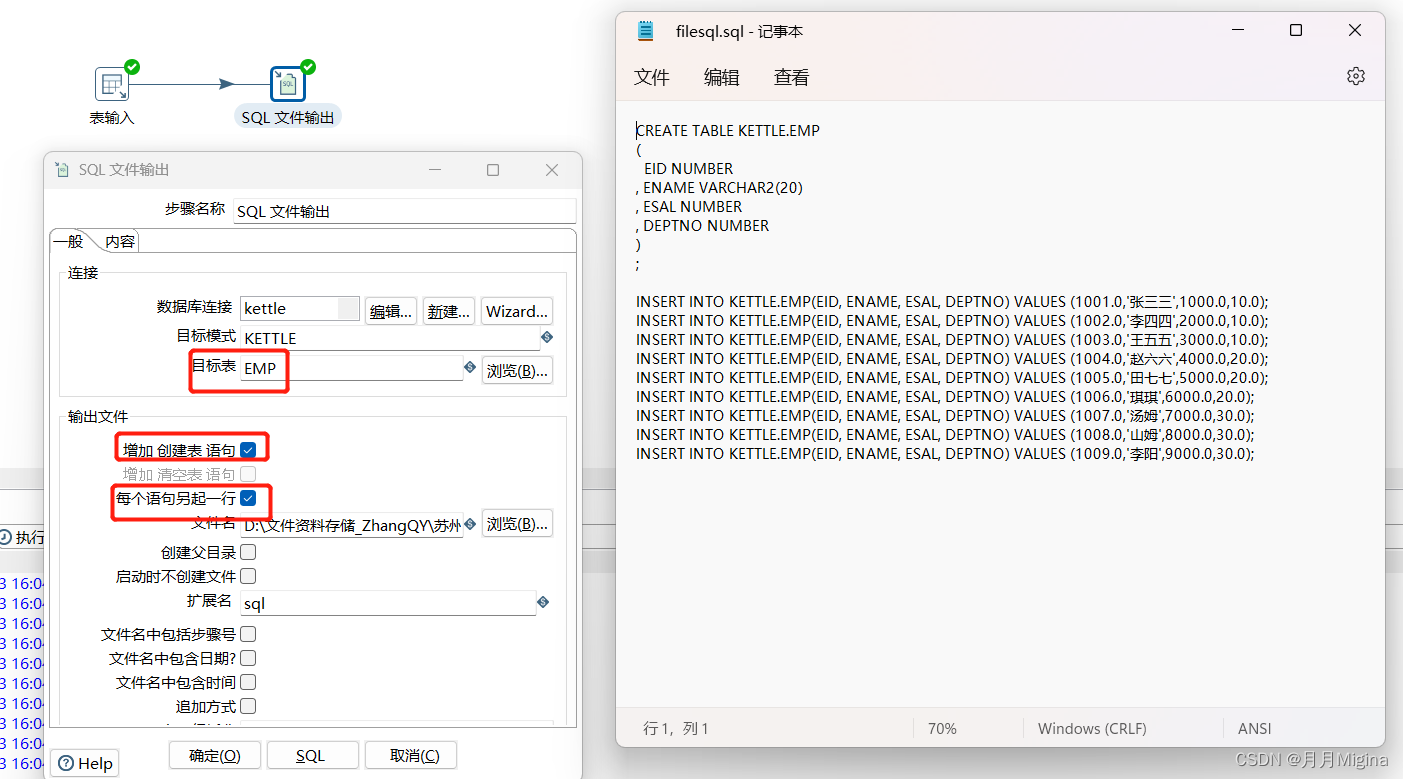Viewport: 1403px width, 779px height.
Task: Click the Wizard... button
Action: click(x=517, y=311)
